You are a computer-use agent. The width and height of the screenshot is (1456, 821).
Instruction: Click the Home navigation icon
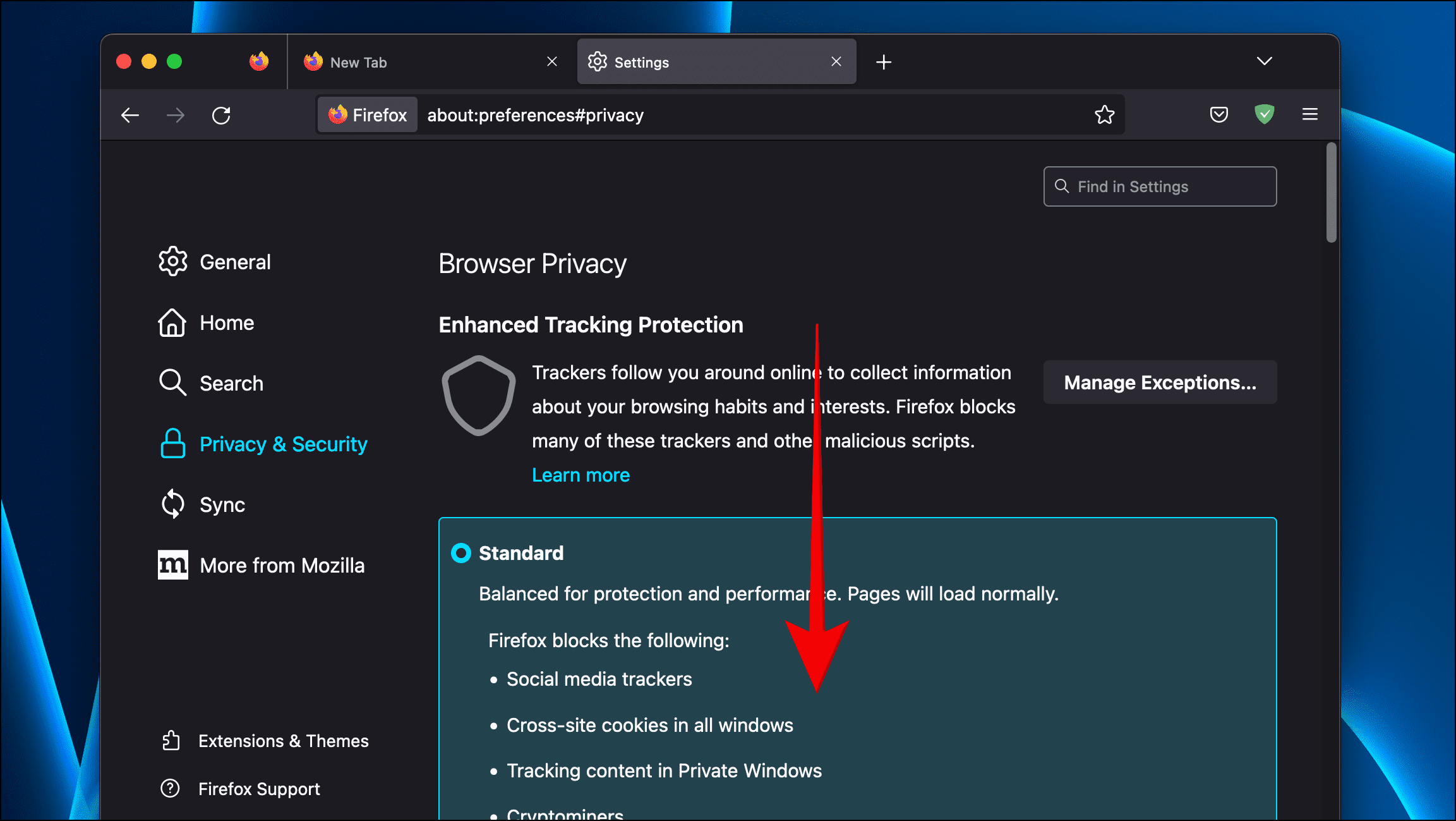point(172,323)
